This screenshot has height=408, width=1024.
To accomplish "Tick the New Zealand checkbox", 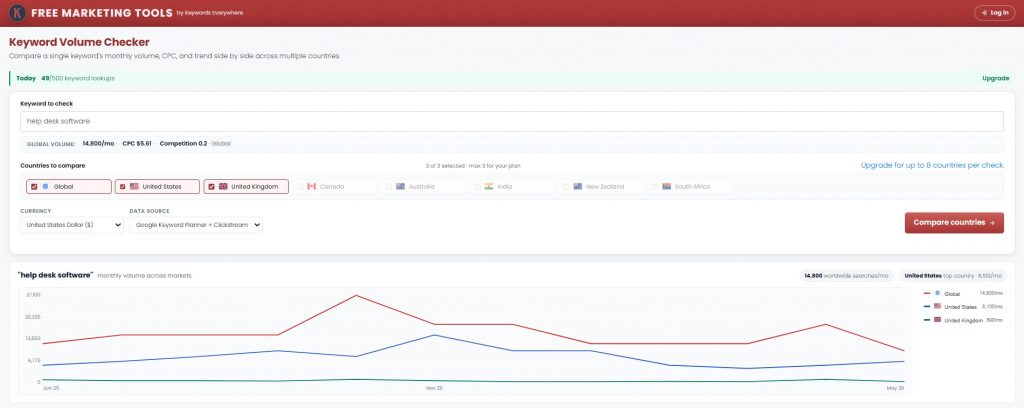I will click(566, 187).
